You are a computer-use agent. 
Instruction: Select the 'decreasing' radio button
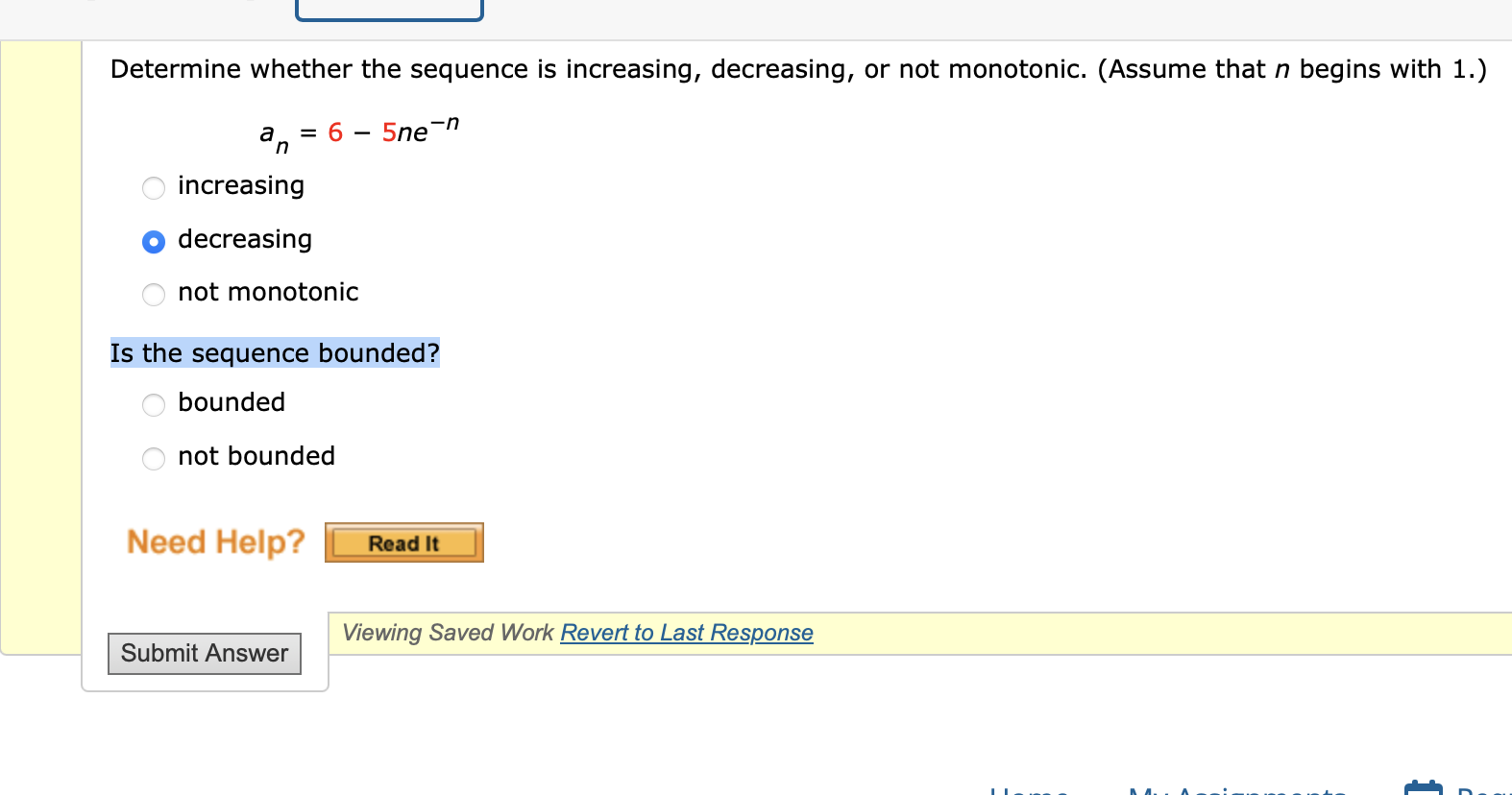[154, 241]
